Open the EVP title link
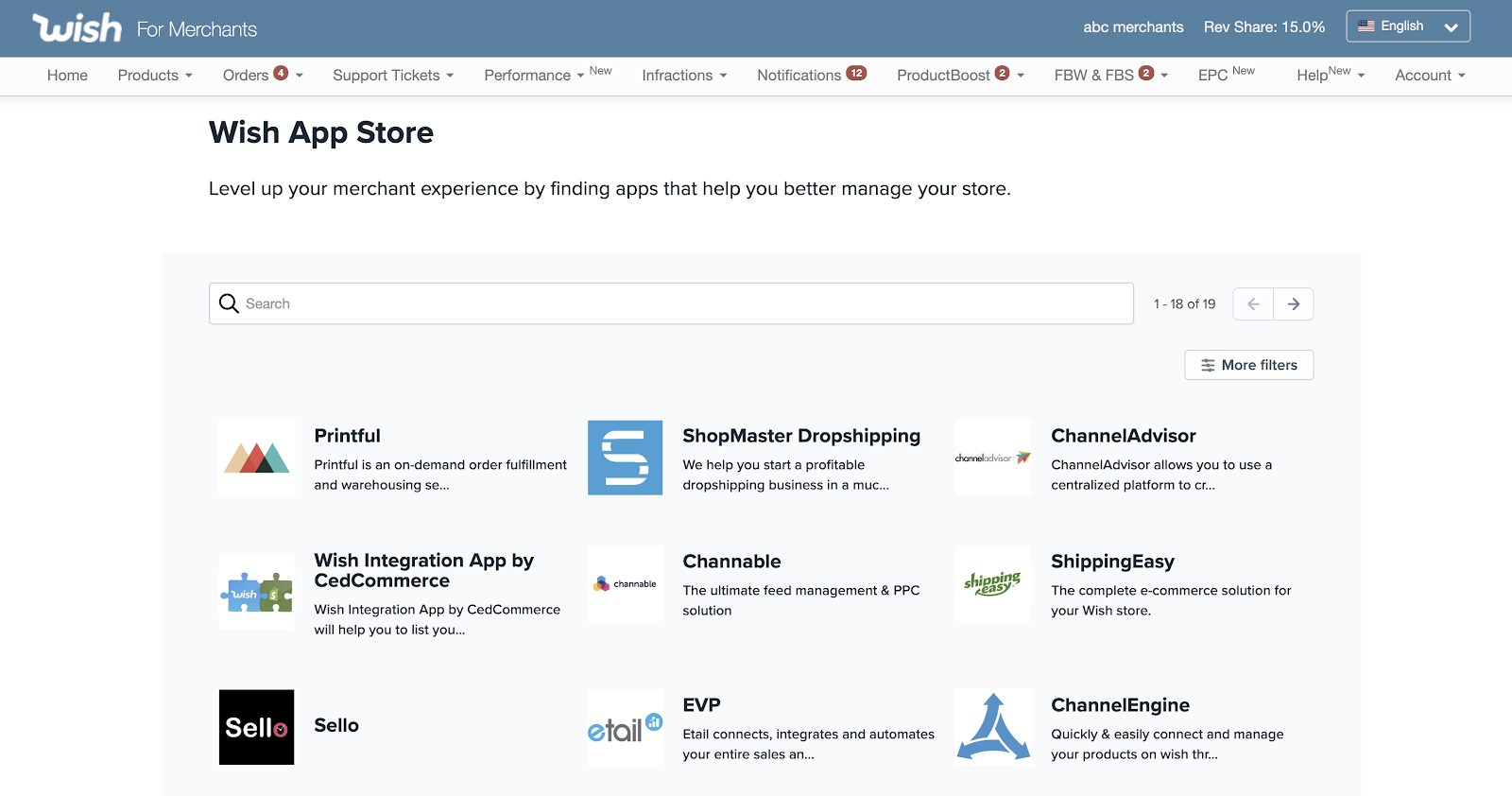 [x=701, y=705]
